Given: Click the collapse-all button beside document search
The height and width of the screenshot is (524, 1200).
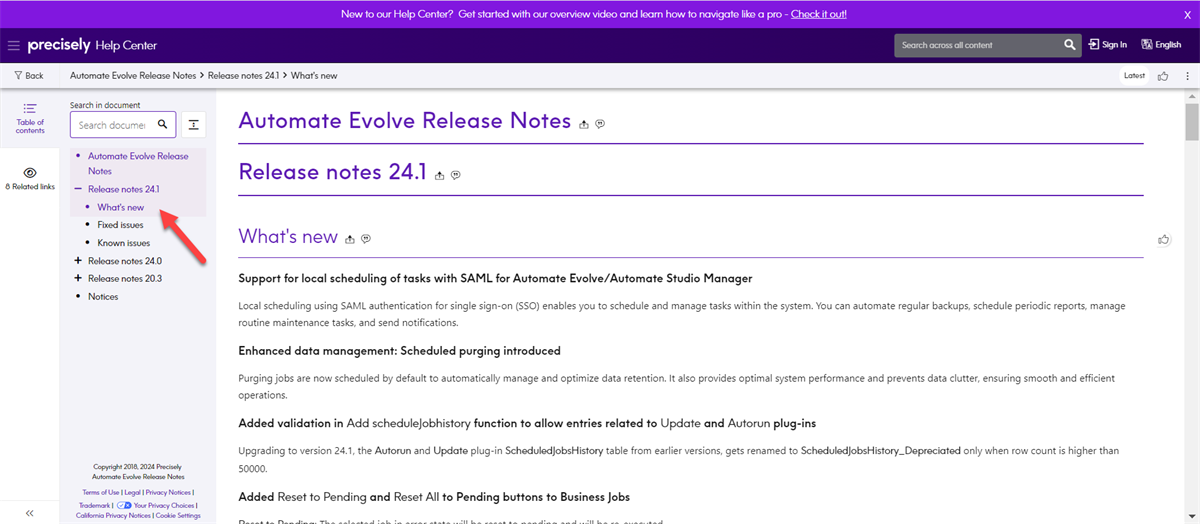Looking at the screenshot, I should click(194, 125).
